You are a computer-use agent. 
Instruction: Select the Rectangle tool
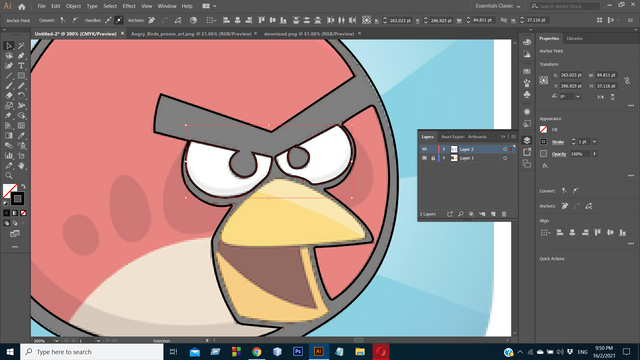(x=21, y=76)
